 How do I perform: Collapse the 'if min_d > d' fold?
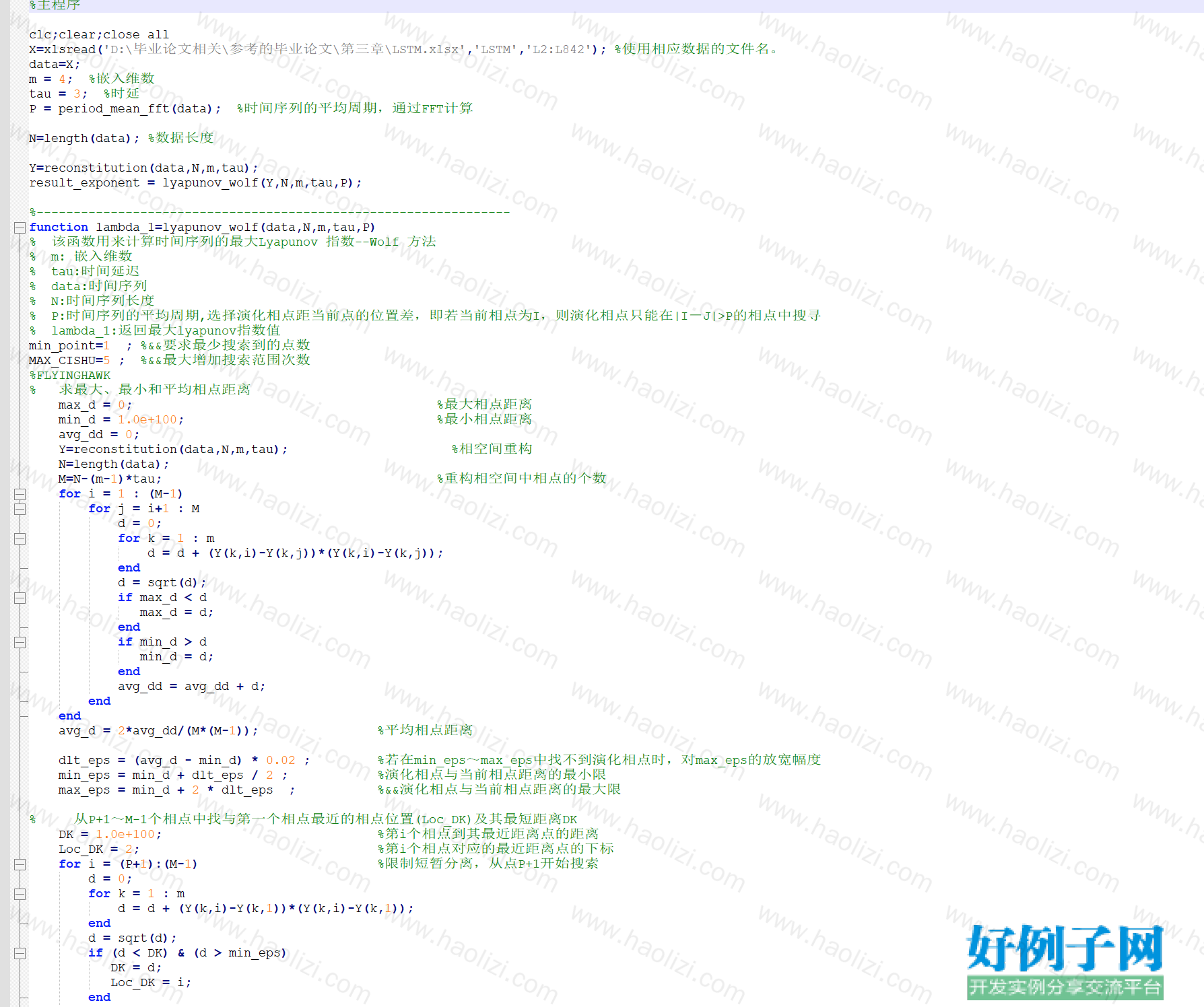tap(20, 642)
